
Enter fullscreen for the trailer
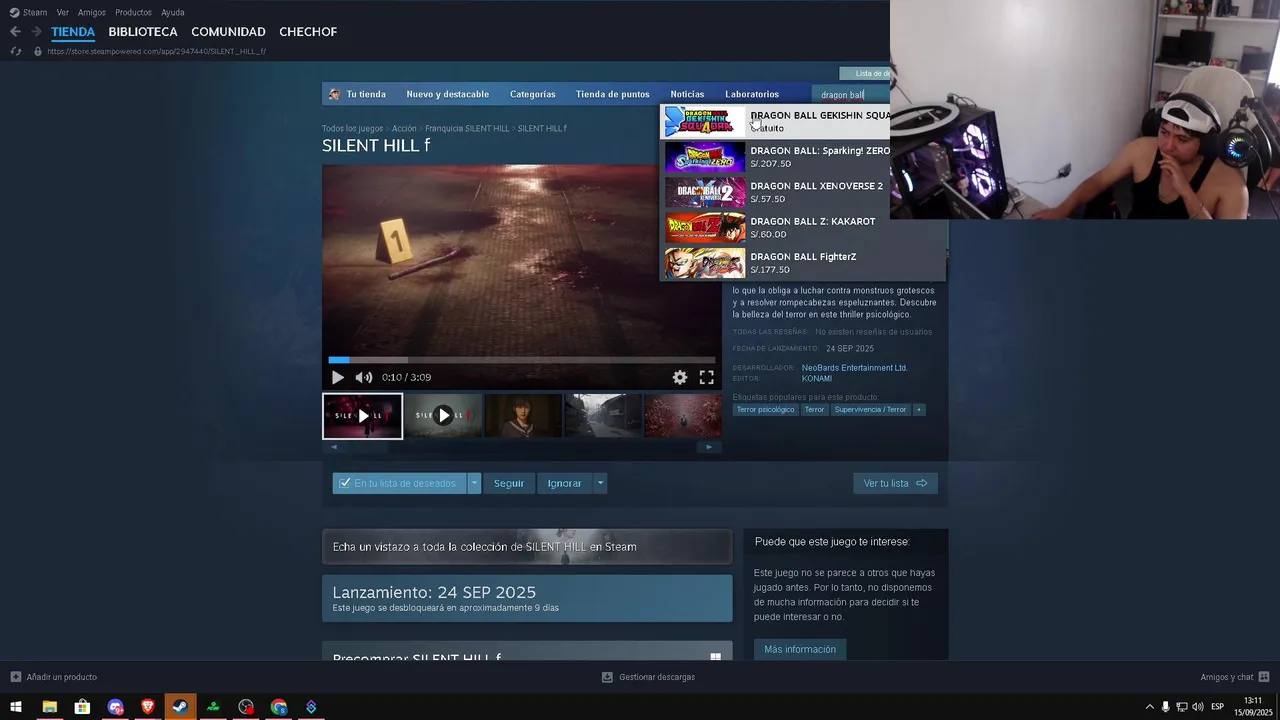click(x=706, y=377)
